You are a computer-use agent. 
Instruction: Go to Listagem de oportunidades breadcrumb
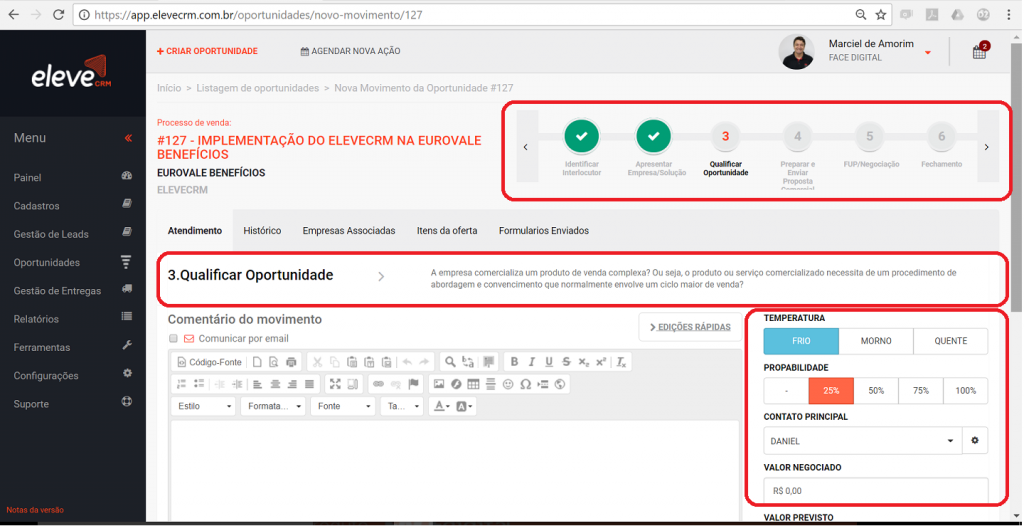(257, 88)
